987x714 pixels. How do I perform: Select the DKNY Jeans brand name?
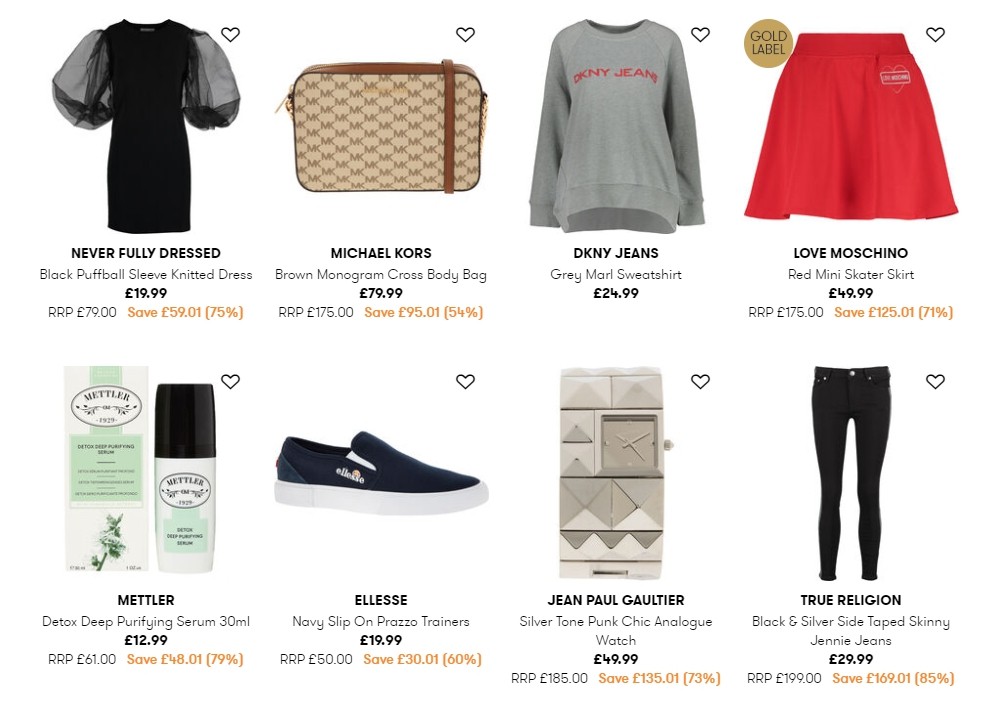617,253
